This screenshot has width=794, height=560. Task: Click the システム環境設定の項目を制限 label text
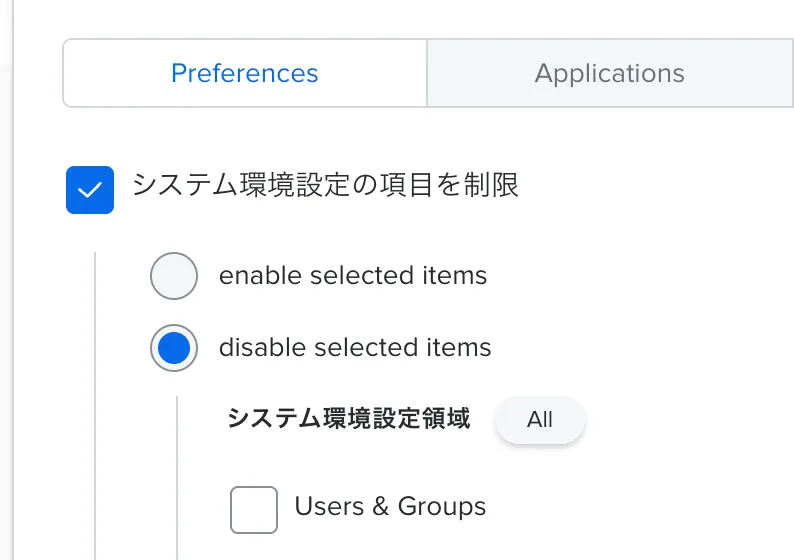click(326, 186)
